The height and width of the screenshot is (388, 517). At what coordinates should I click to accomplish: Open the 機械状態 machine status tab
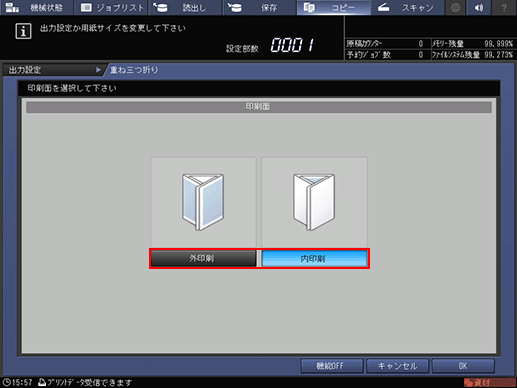(x=36, y=7)
